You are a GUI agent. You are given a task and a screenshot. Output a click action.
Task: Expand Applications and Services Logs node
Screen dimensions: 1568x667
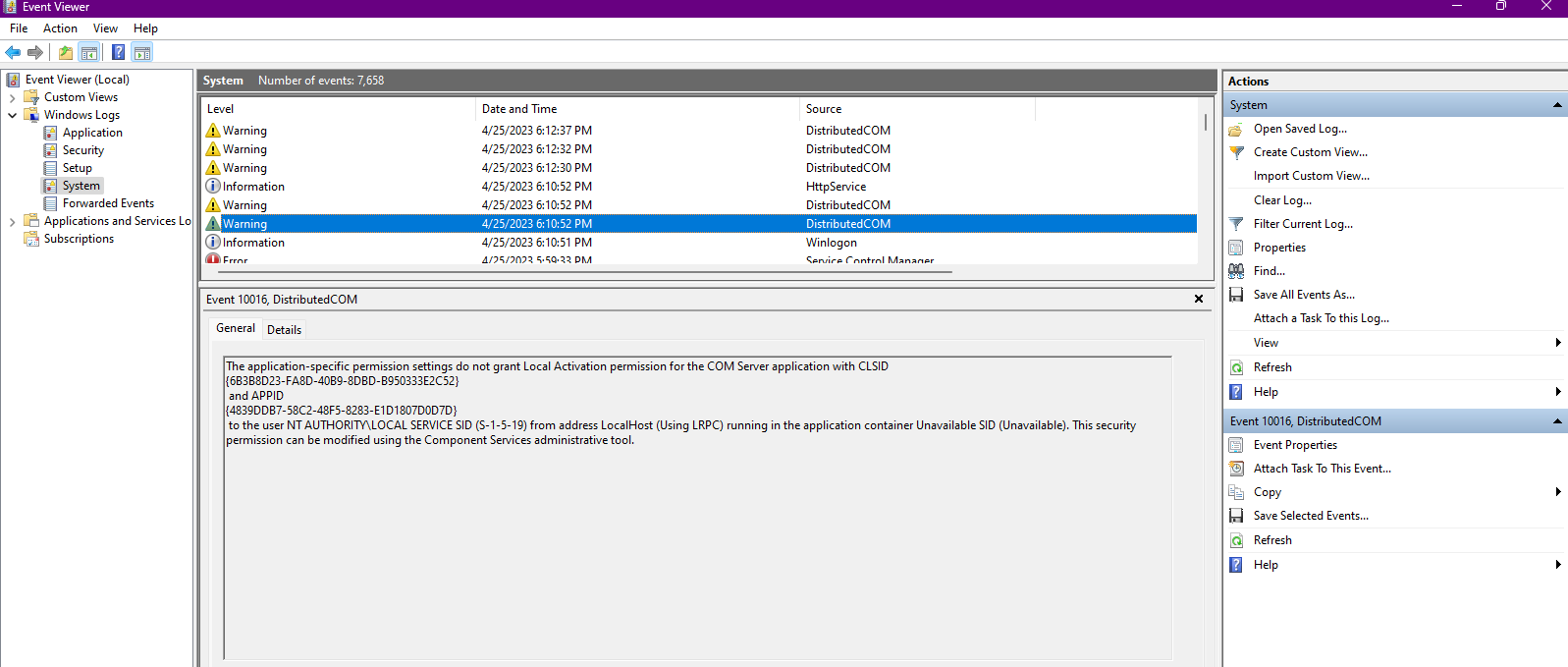click(12, 221)
